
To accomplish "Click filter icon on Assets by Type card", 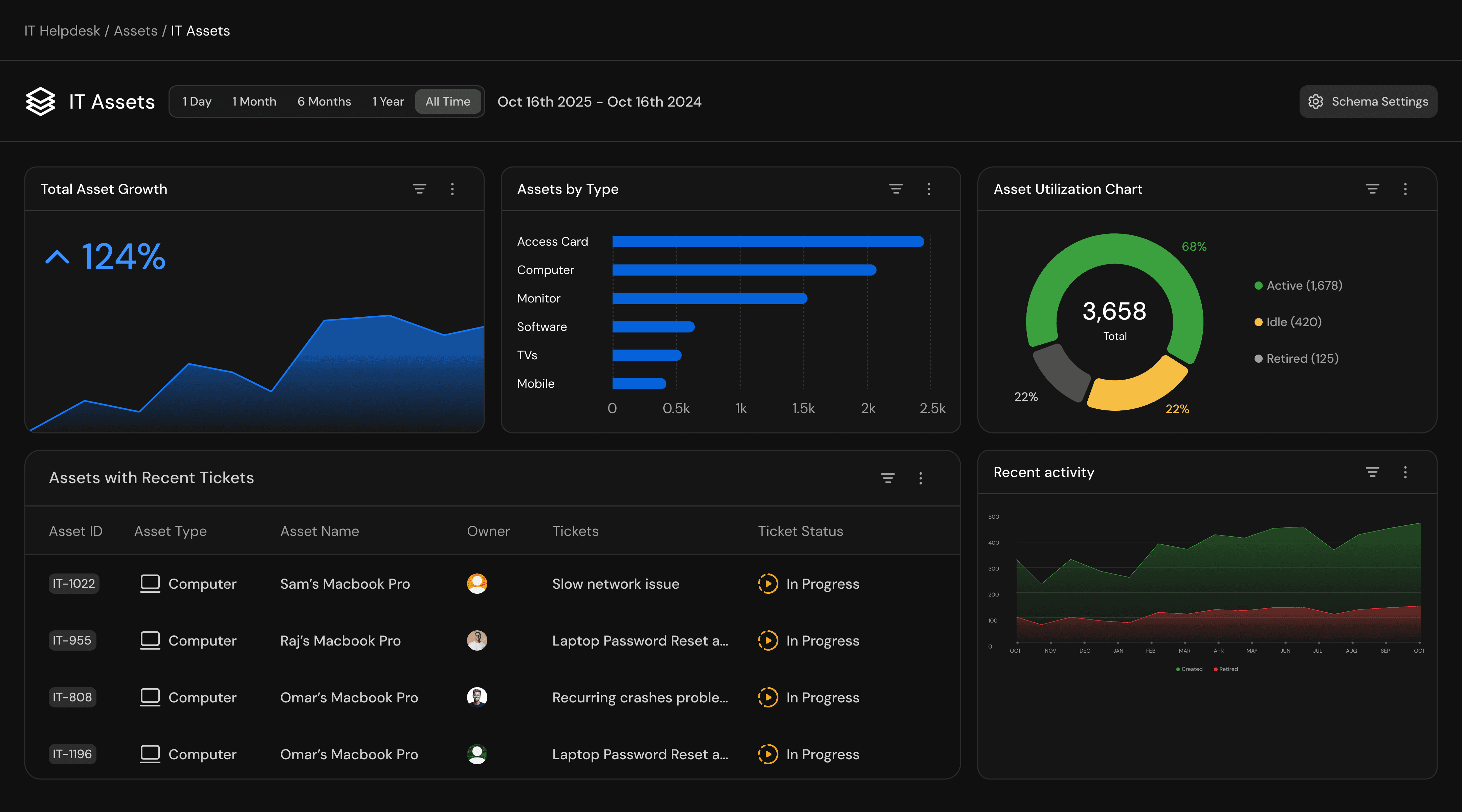I will click(895, 189).
